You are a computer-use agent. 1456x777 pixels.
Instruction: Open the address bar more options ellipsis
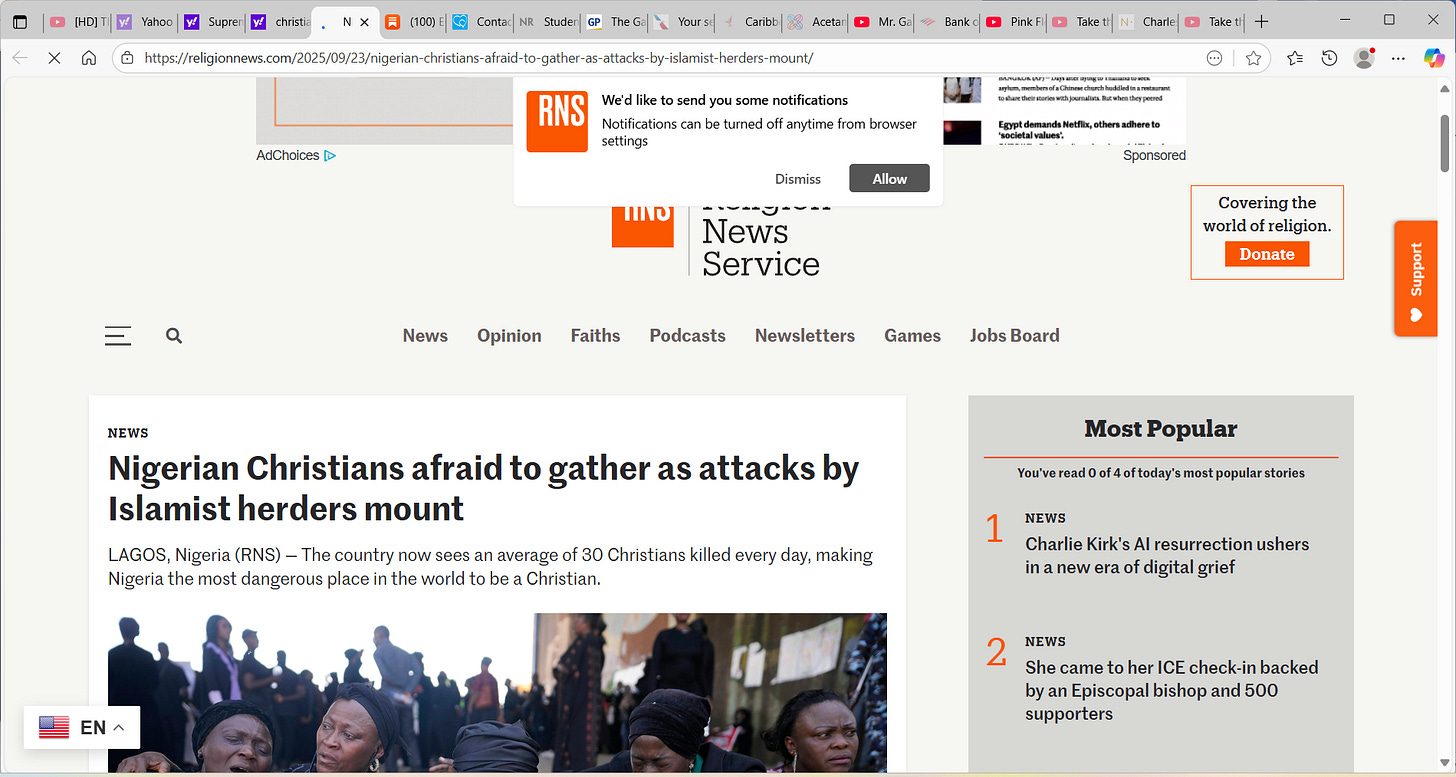1214,58
